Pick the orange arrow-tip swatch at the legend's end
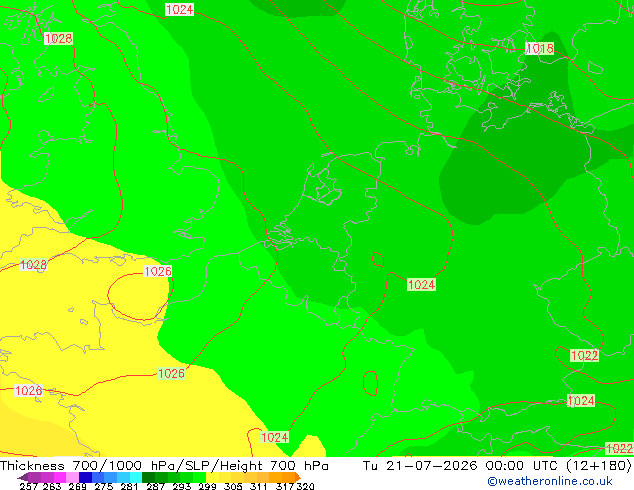The width and height of the screenshot is (634, 490). point(298,477)
